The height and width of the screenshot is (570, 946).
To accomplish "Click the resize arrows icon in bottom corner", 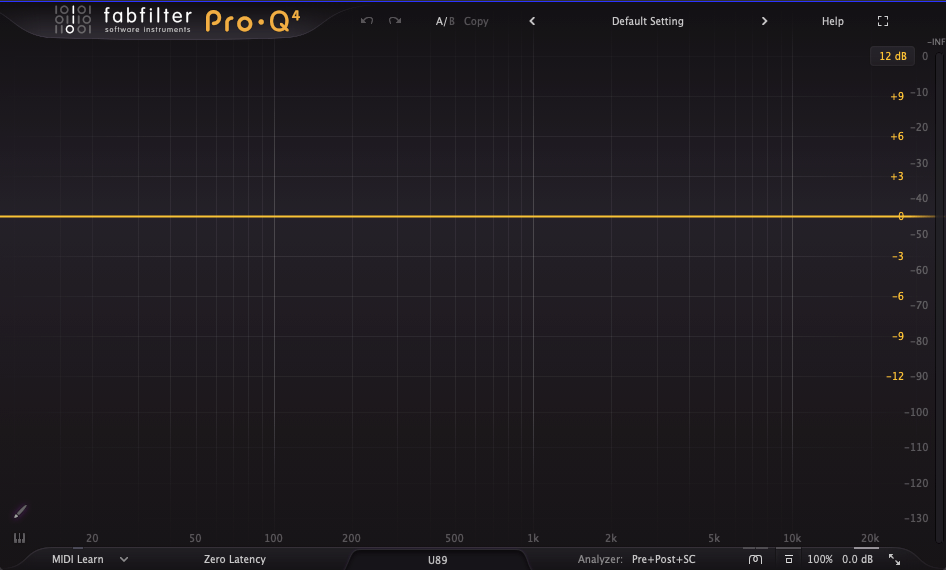I will coord(894,560).
